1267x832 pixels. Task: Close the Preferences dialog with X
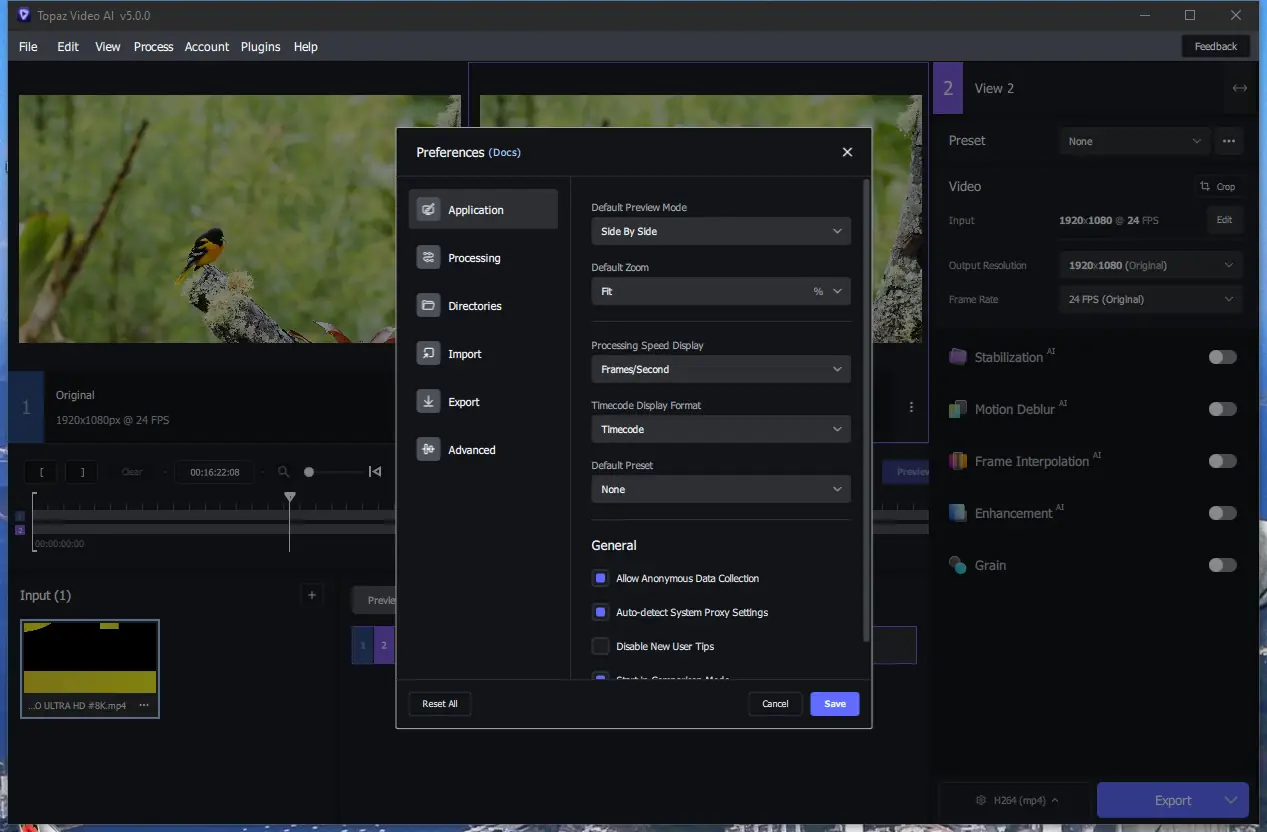coord(847,152)
